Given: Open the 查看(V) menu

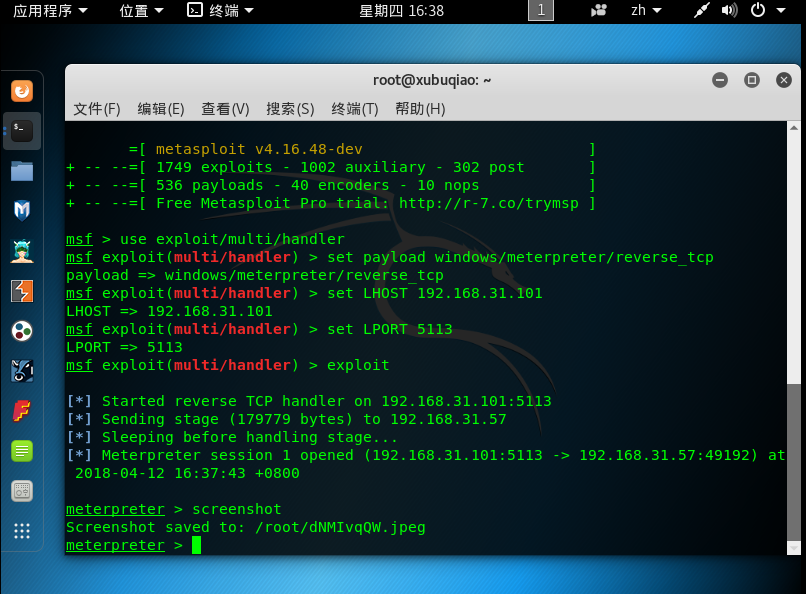Looking at the screenshot, I should (225, 109).
